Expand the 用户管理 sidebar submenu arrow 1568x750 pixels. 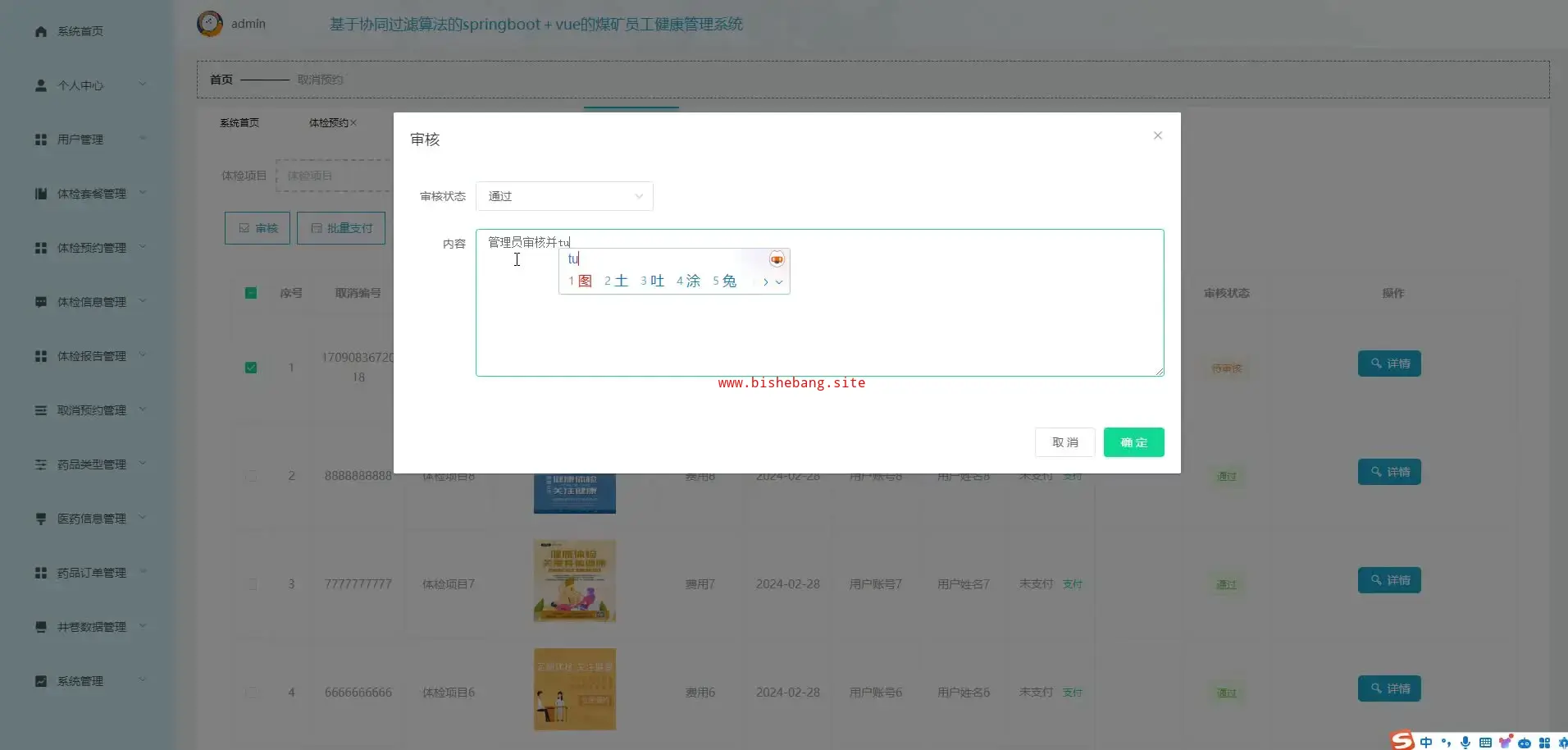(x=143, y=139)
